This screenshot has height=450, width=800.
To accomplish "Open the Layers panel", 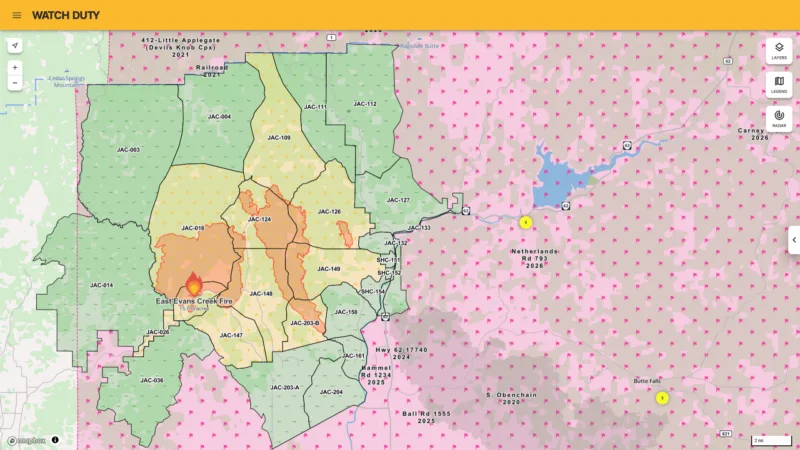I will [779, 51].
